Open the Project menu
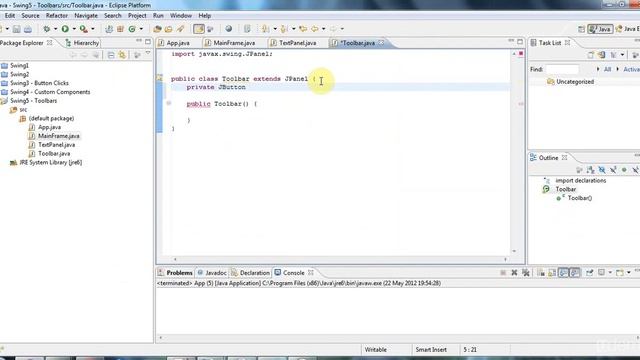The width and height of the screenshot is (640, 360). pyautogui.click(x=137, y=16)
